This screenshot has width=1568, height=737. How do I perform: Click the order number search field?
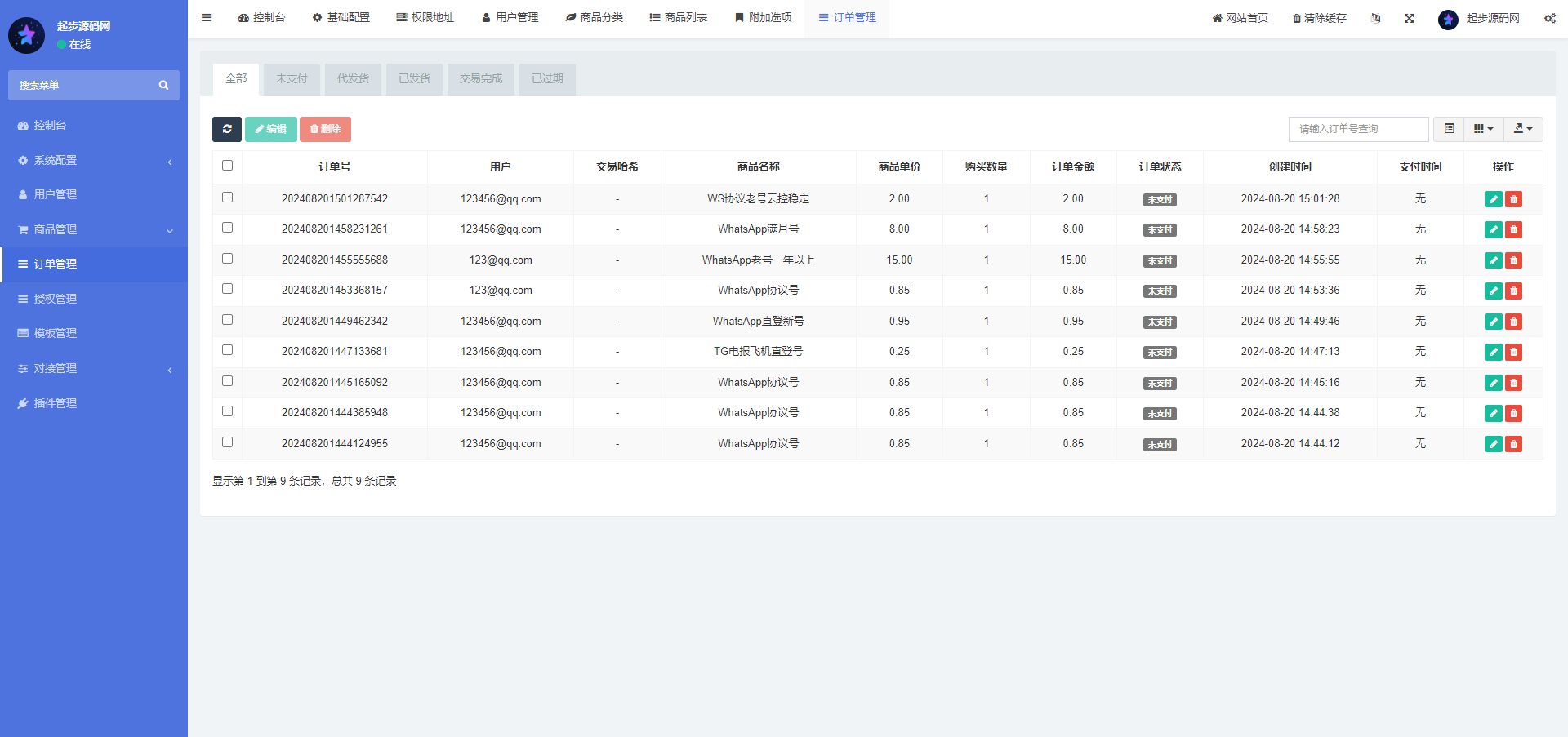pyautogui.click(x=1358, y=129)
